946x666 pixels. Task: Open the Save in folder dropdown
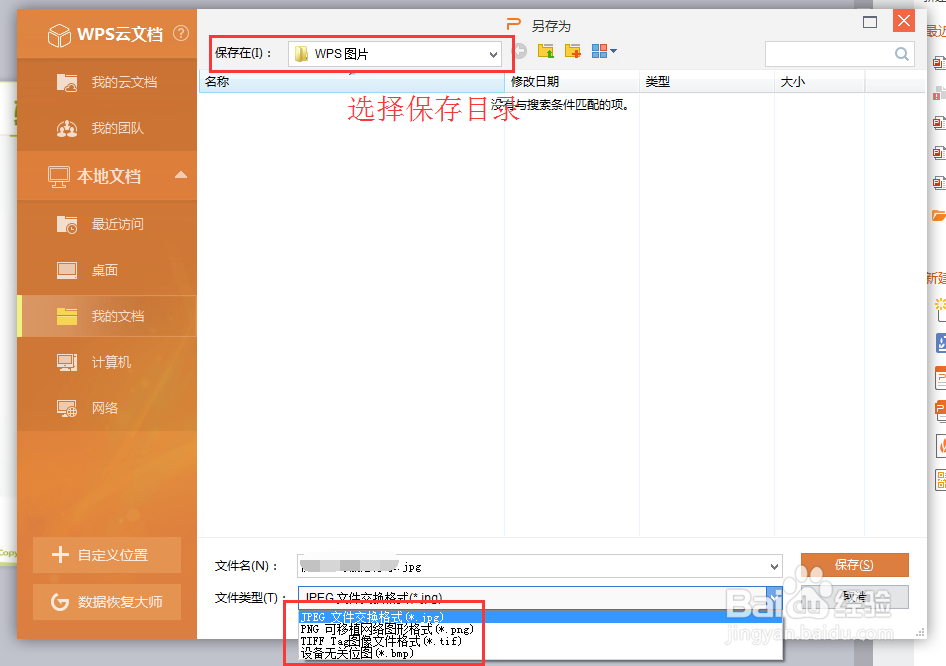tap(395, 54)
